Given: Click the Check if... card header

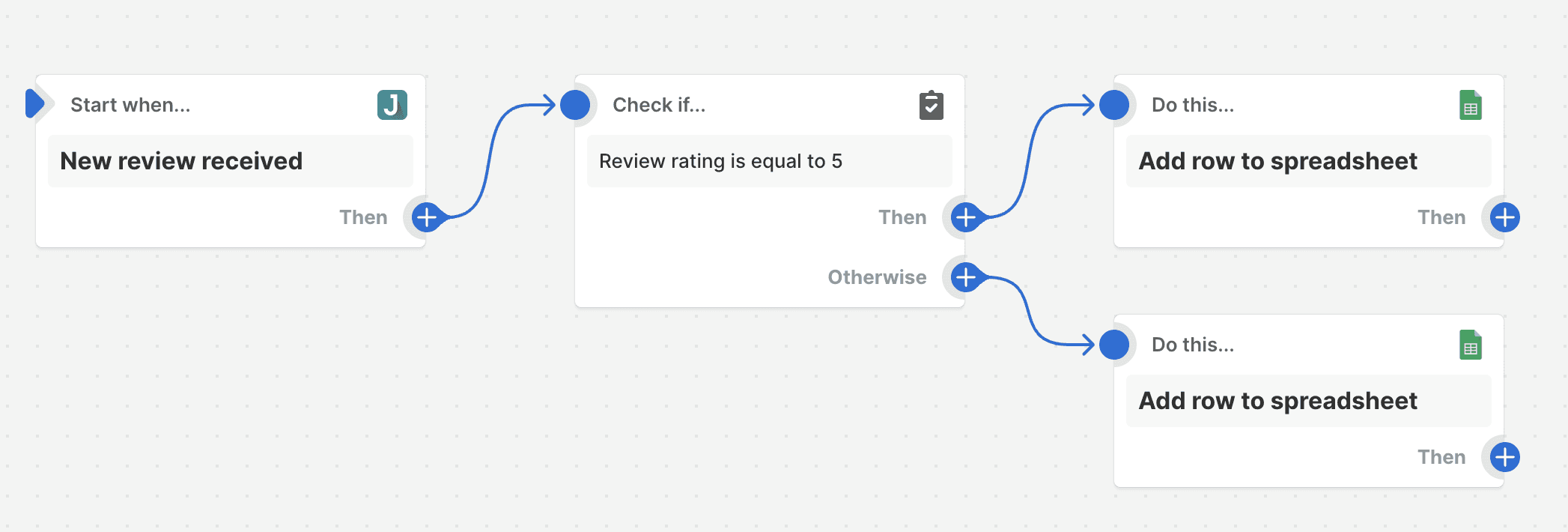Looking at the screenshot, I should [x=659, y=105].
